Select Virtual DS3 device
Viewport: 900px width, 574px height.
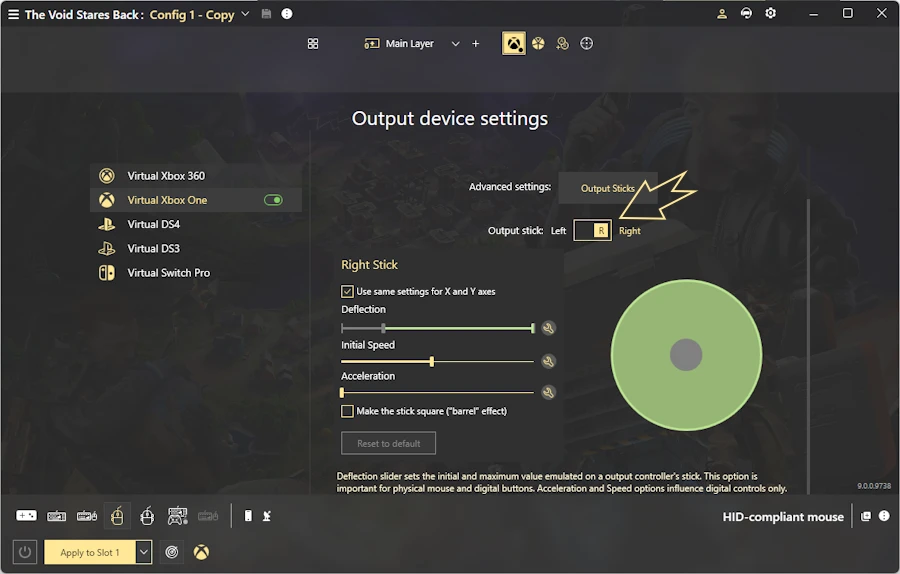[196, 249]
